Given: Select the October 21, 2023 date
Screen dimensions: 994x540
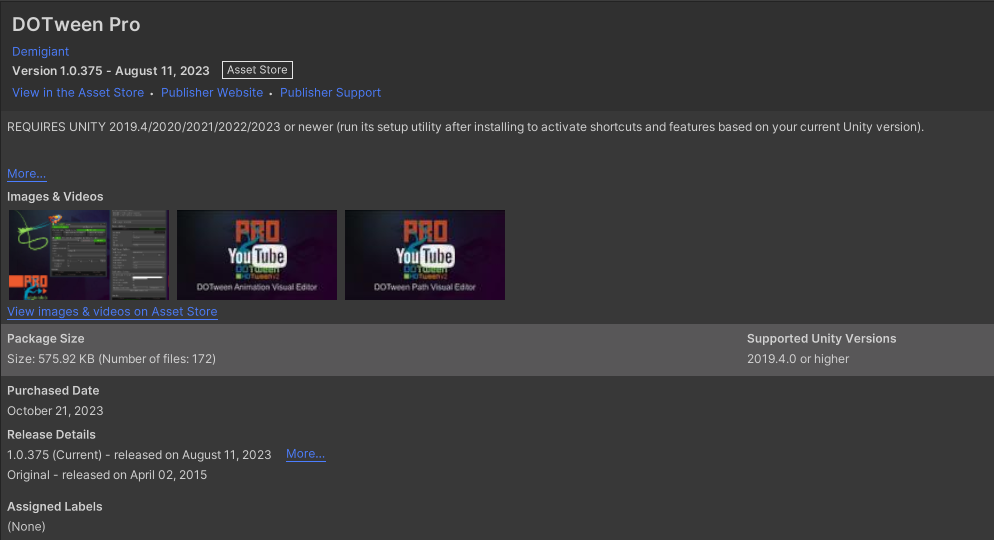Looking at the screenshot, I should pyautogui.click(x=55, y=411).
